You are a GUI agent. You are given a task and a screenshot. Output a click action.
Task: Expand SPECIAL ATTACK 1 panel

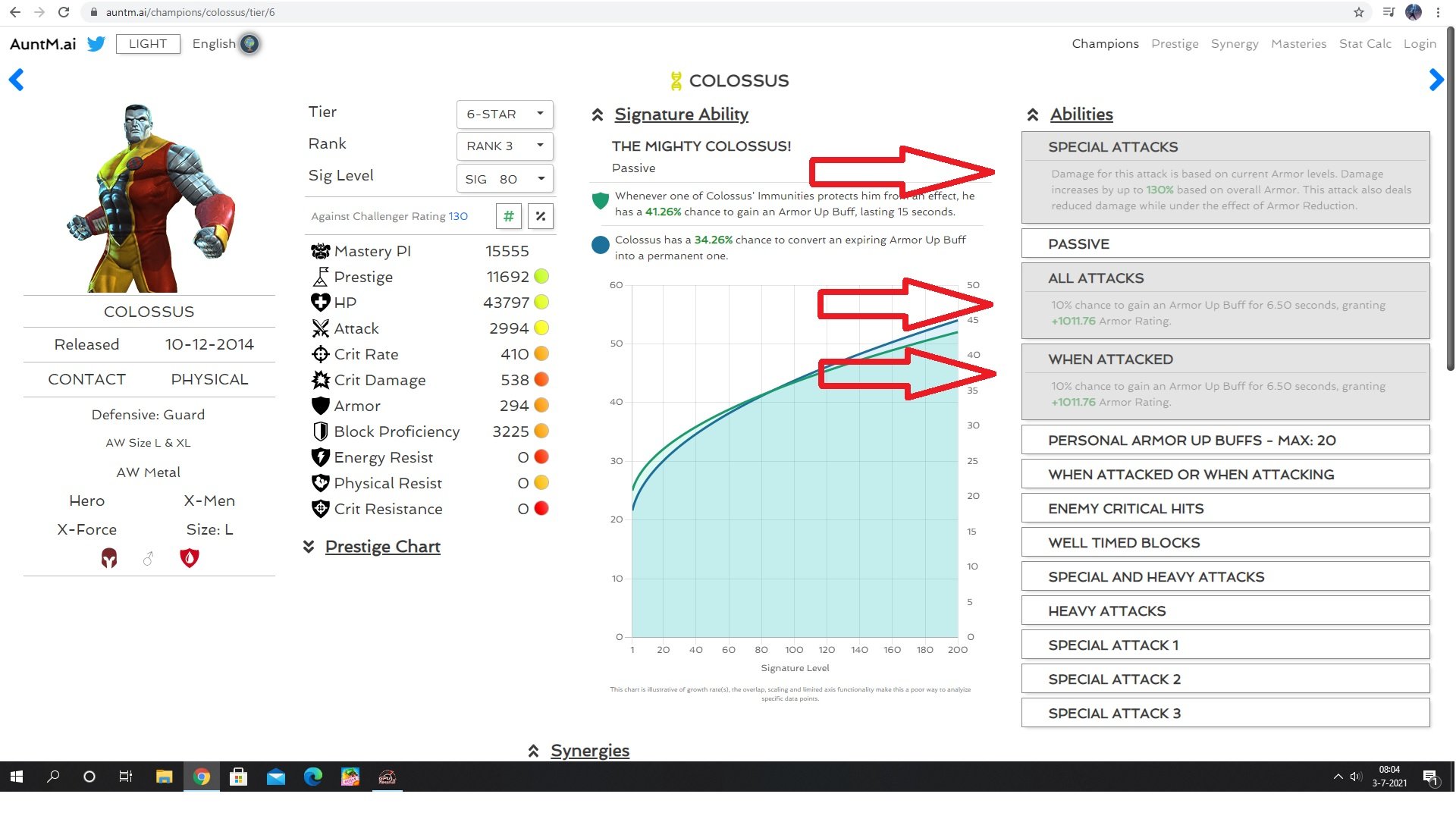click(x=1225, y=645)
